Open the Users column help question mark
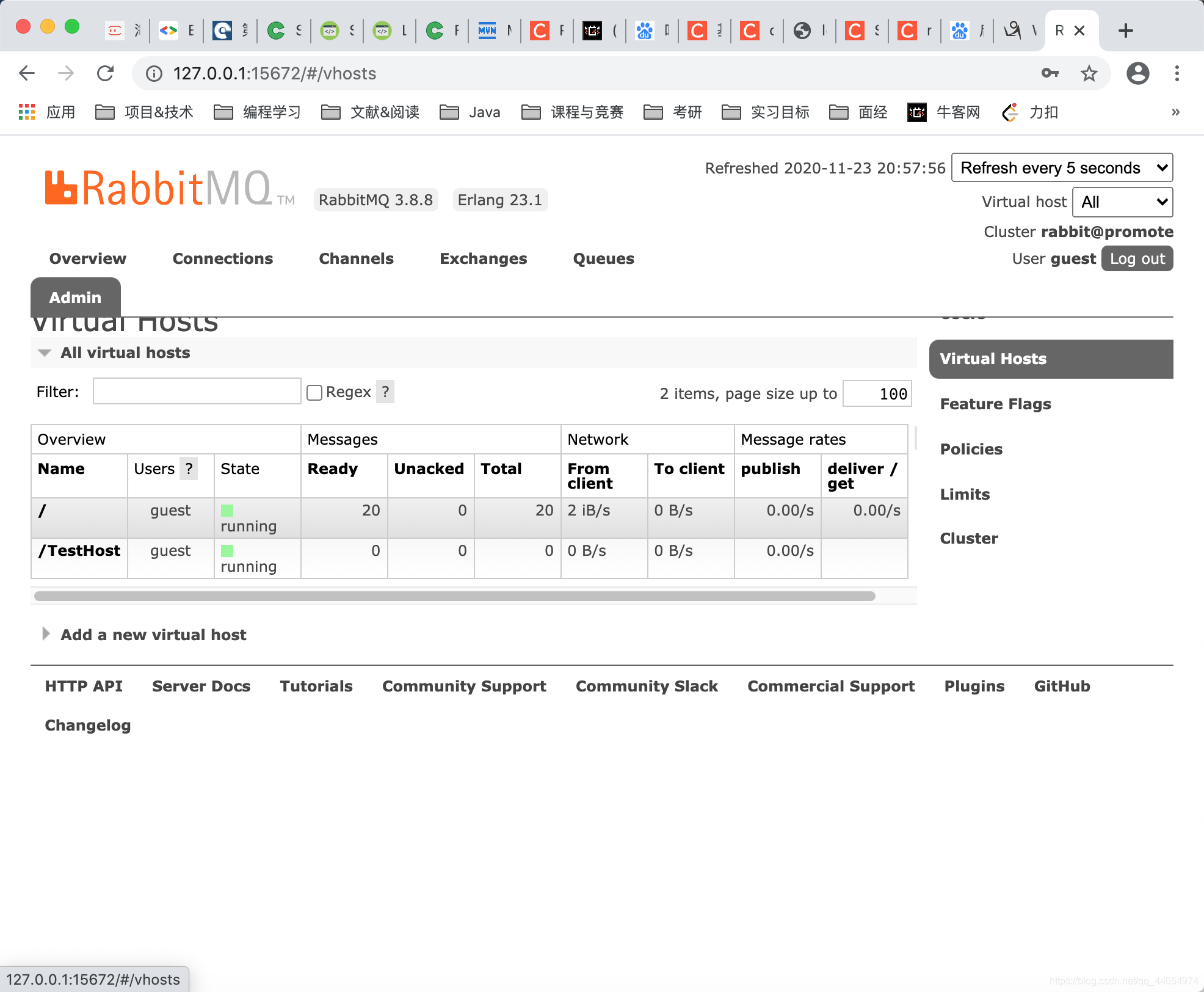This screenshot has width=1204, height=992. click(x=189, y=469)
